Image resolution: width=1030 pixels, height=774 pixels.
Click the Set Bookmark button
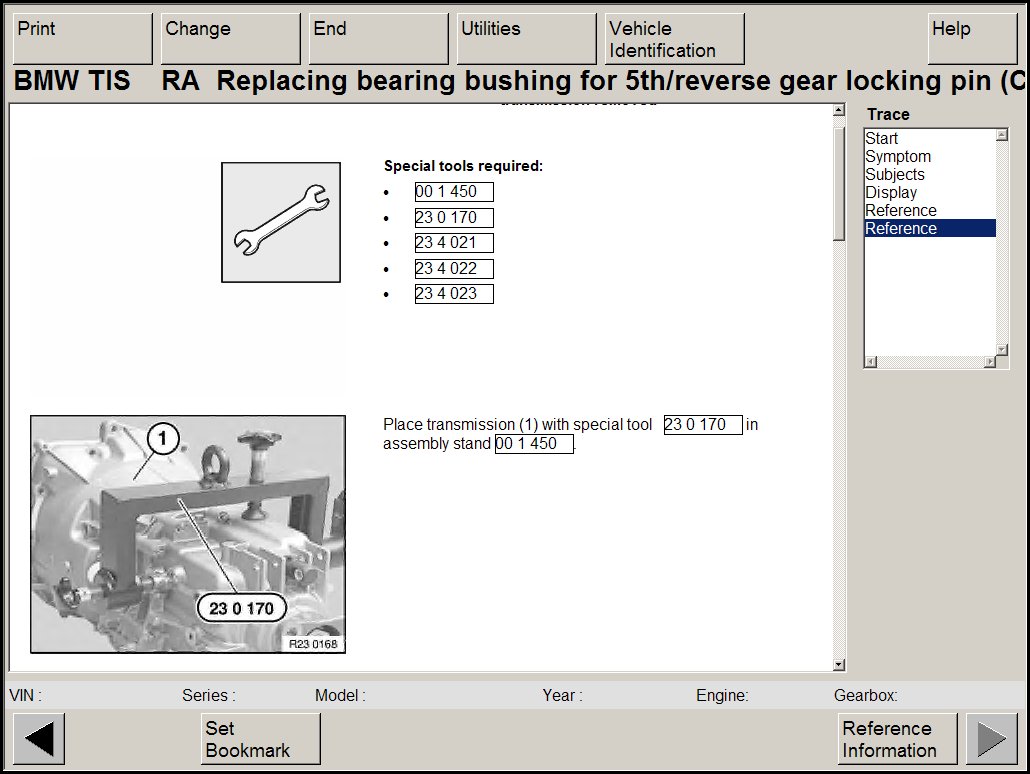coord(261,739)
